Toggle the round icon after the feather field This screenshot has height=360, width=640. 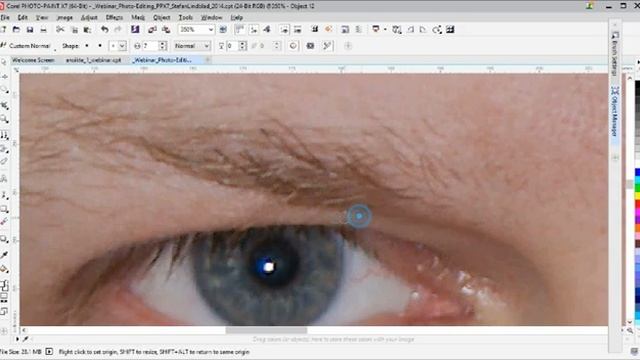point(293,46)
